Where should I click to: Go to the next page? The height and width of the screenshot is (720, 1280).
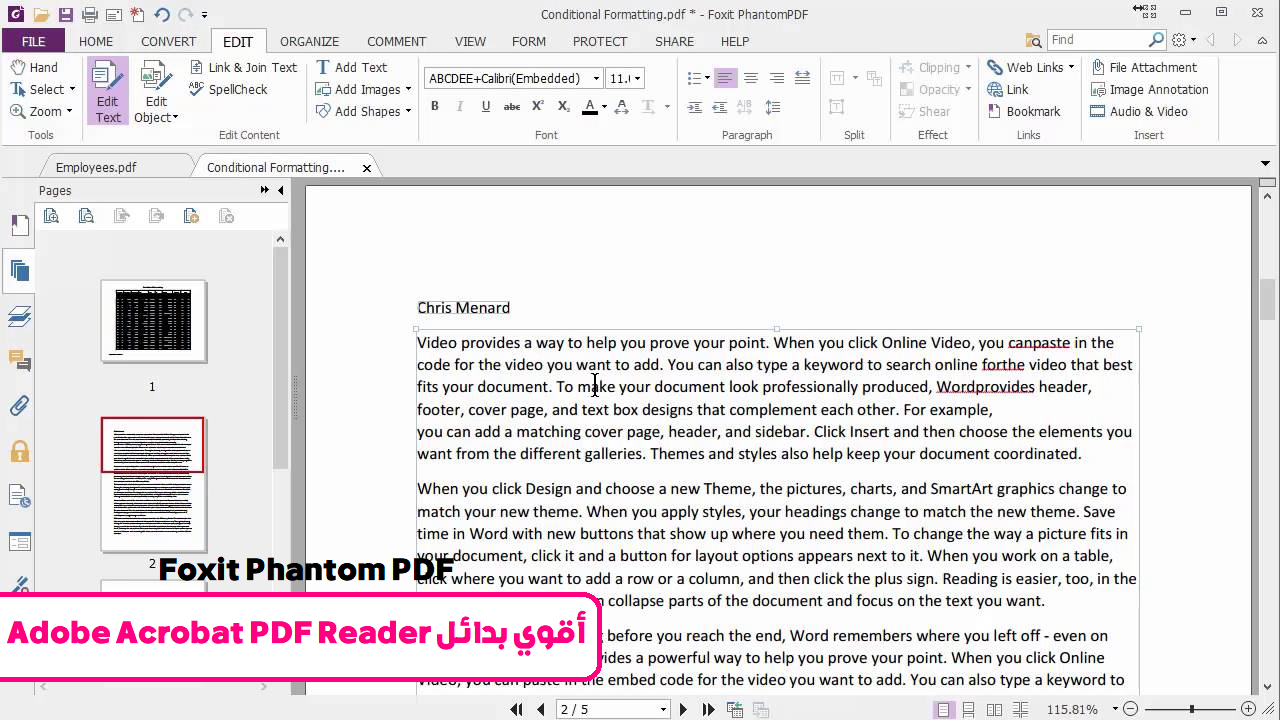point(684,709)
